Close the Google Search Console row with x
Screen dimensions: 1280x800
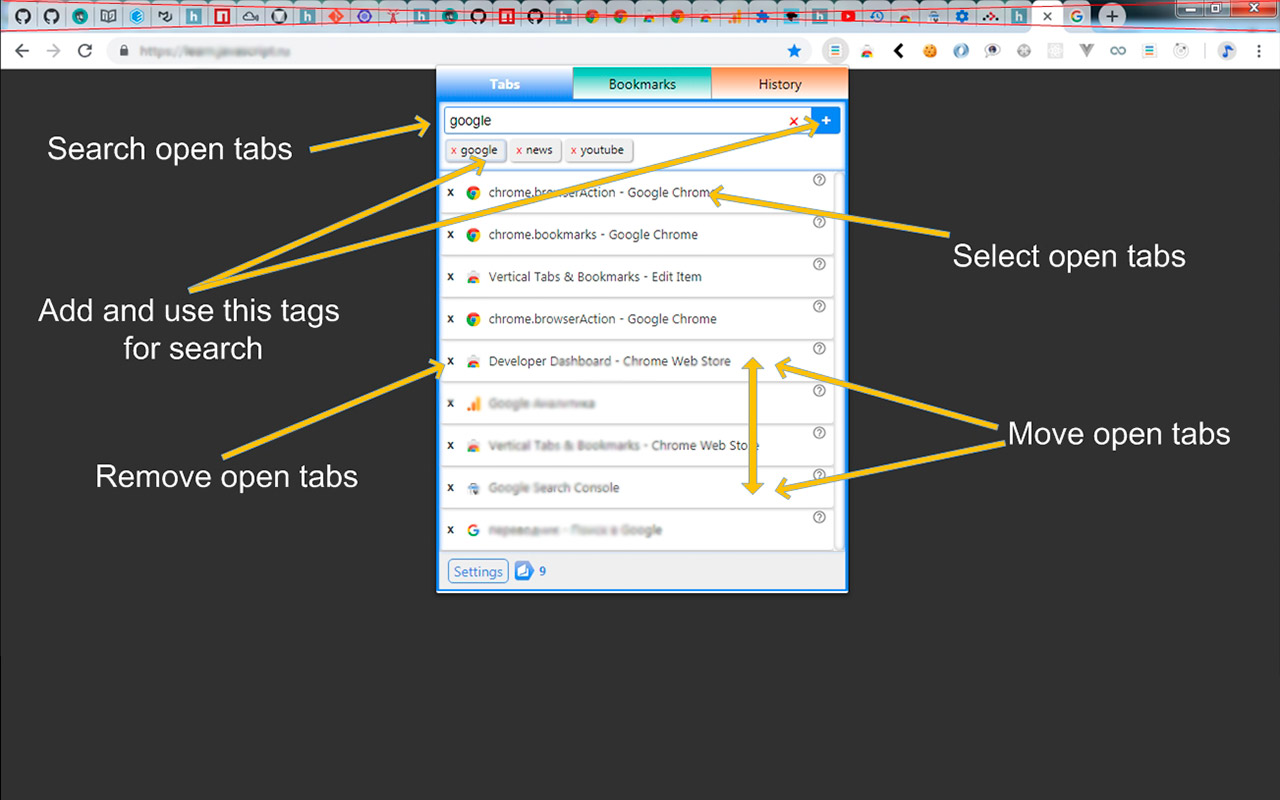pos(451,488)
